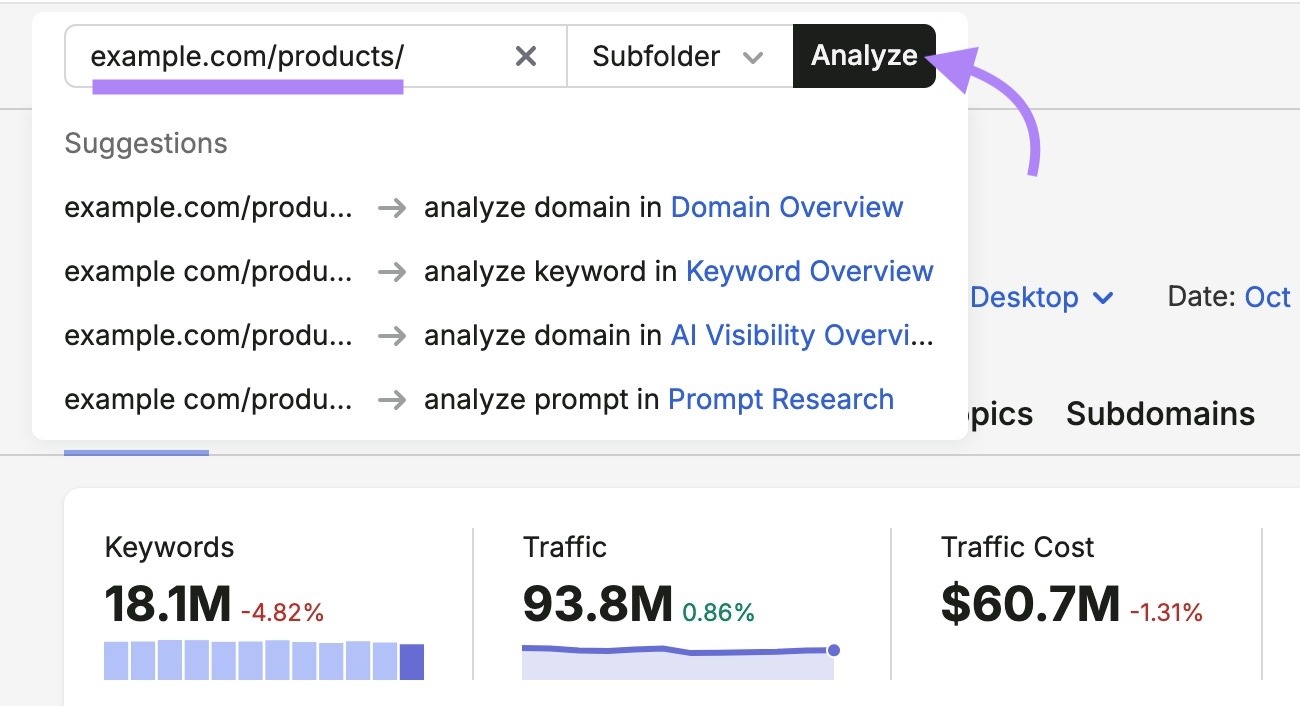Click the Traffic Cost $60.7M value
Screen dimensions: 1300x706
tap(1030, 603)
